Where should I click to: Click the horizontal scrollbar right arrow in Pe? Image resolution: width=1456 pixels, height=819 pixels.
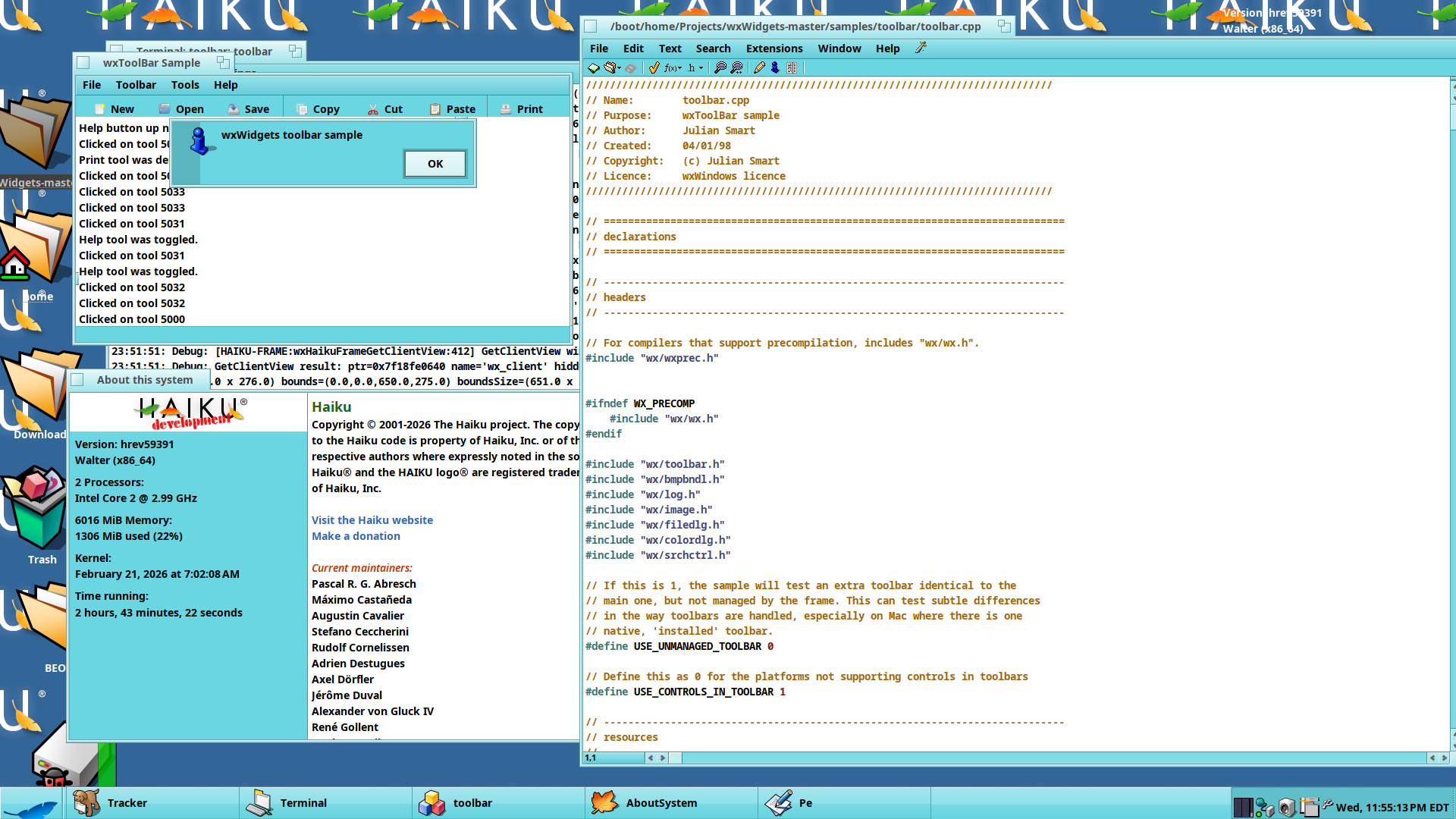[1444, 758]
